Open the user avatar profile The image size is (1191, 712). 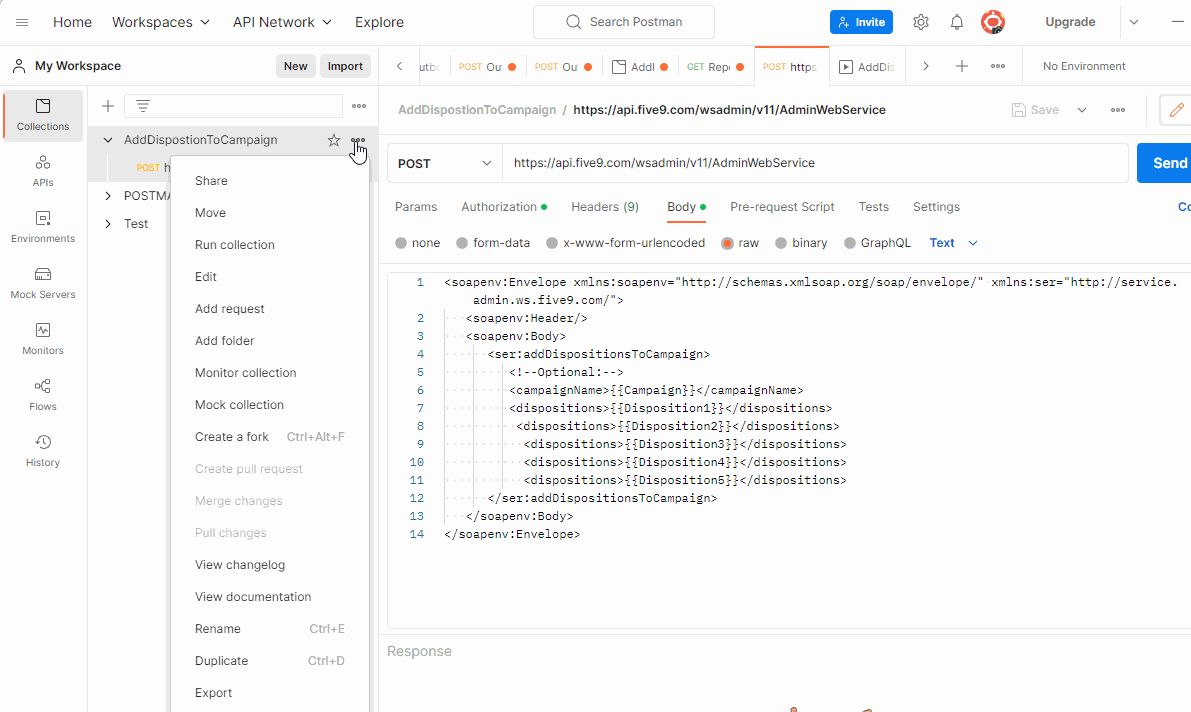point(993,22)
